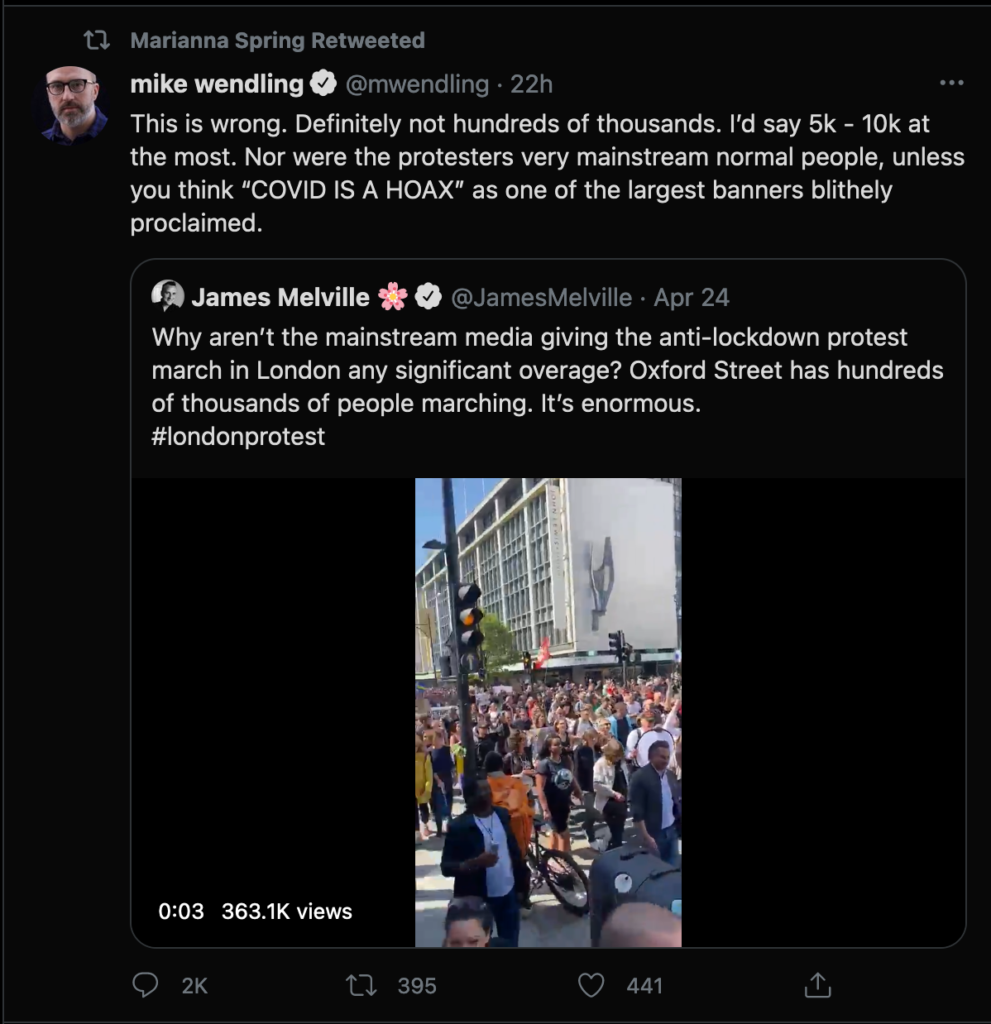Click James Melville's small avatar
The height and width of the screenshot is (1024, 991).
click(167, 296)
